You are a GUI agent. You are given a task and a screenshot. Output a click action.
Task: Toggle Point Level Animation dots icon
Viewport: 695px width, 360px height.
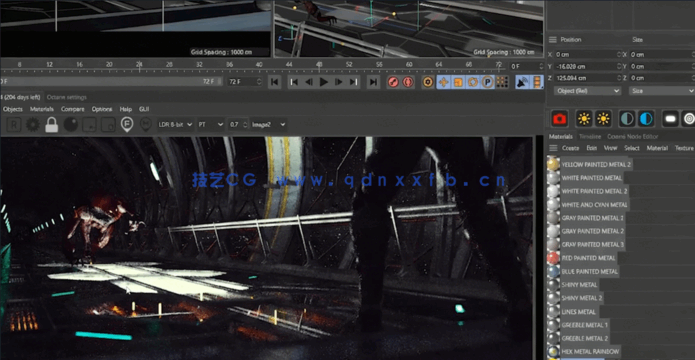[502, 82]
